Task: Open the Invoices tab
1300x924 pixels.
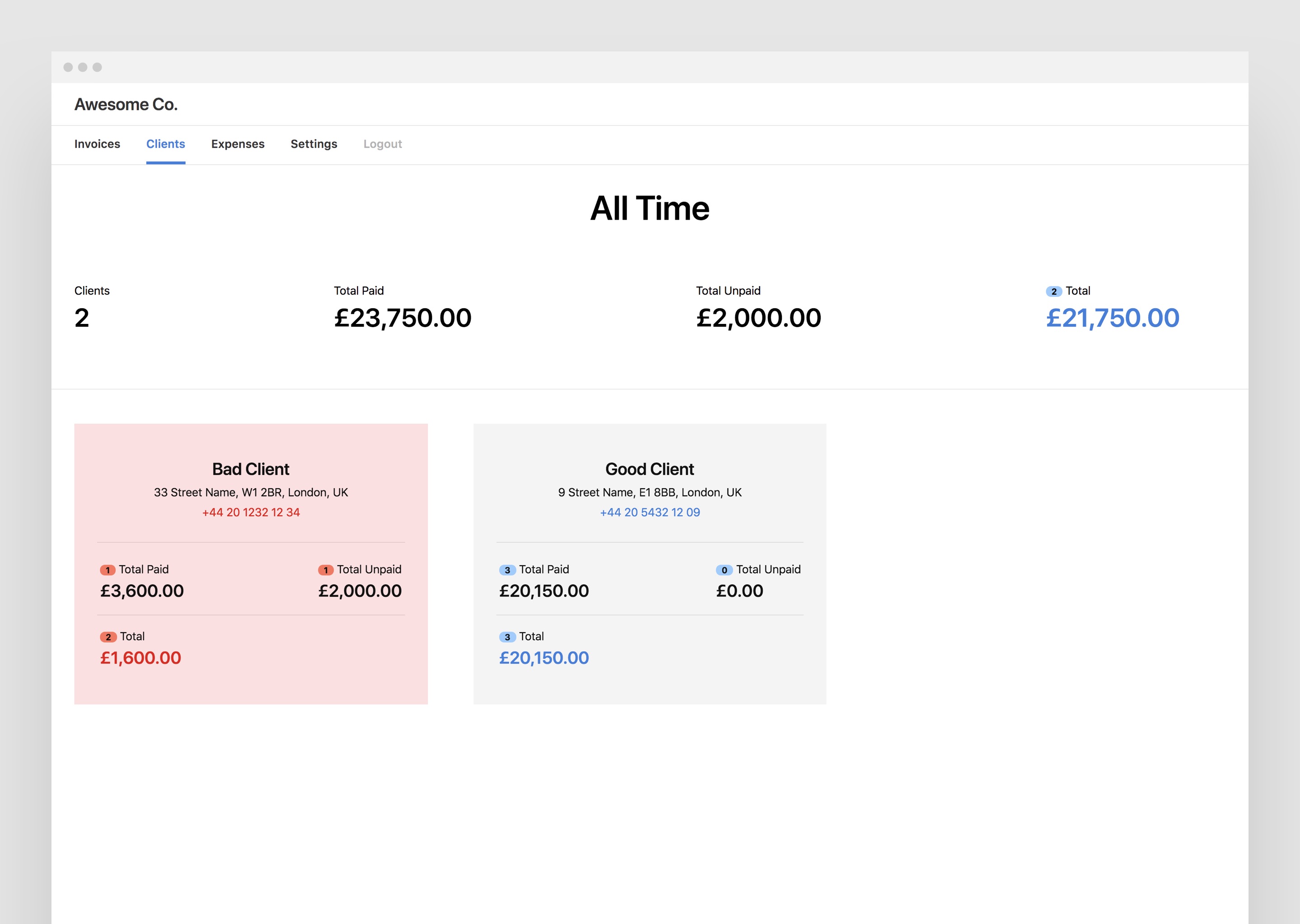Action: (97, 144)
